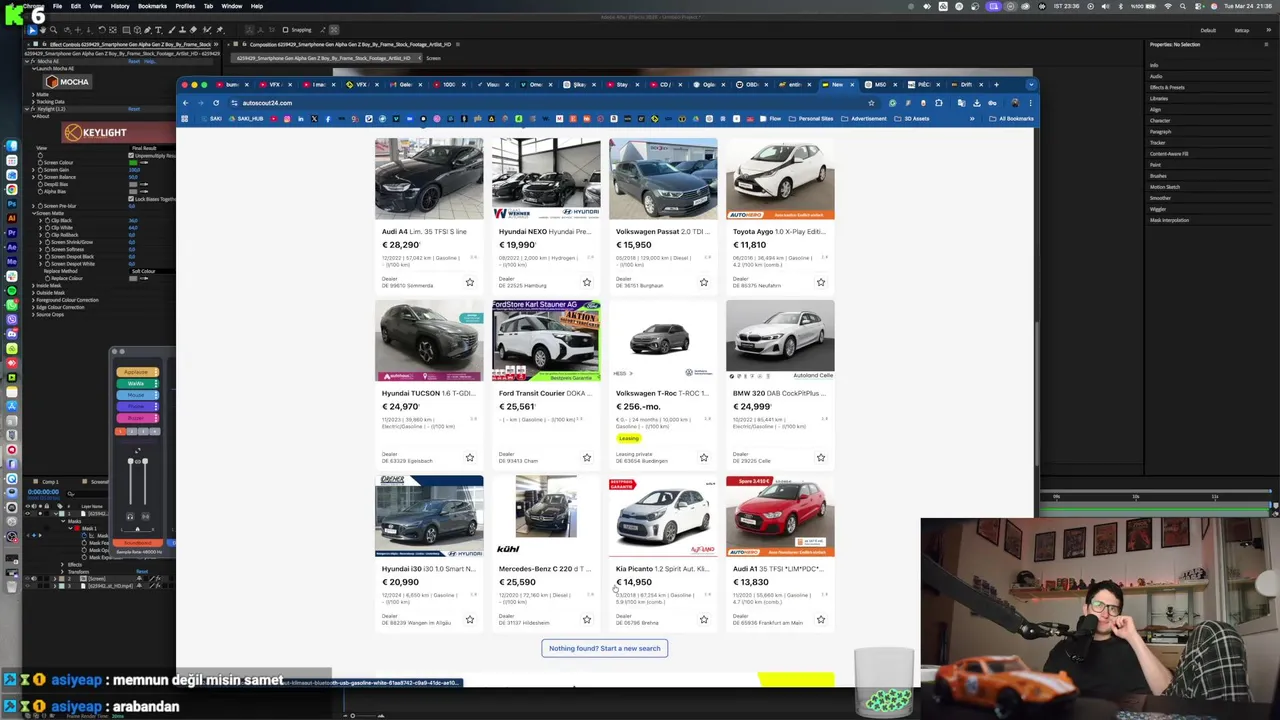Open the YouTube bookmark icon
Viewport: 1280px width, 720px height.
pyautogui.click(x=274, y=119)
